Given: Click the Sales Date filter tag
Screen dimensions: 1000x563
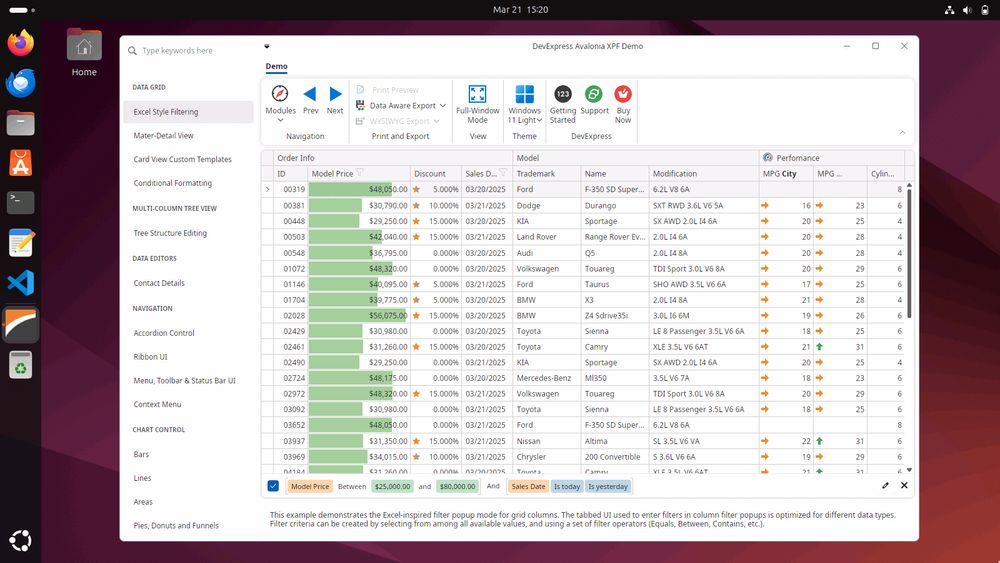Looking at the screenshot, I should click(528, 486).
